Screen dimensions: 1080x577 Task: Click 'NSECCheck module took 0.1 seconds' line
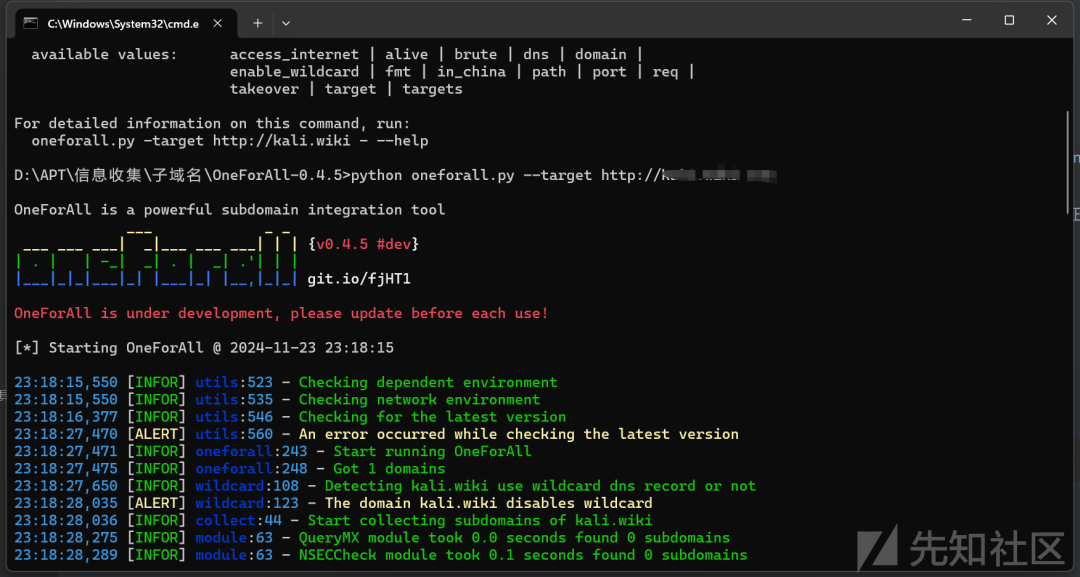coord(523,554)
